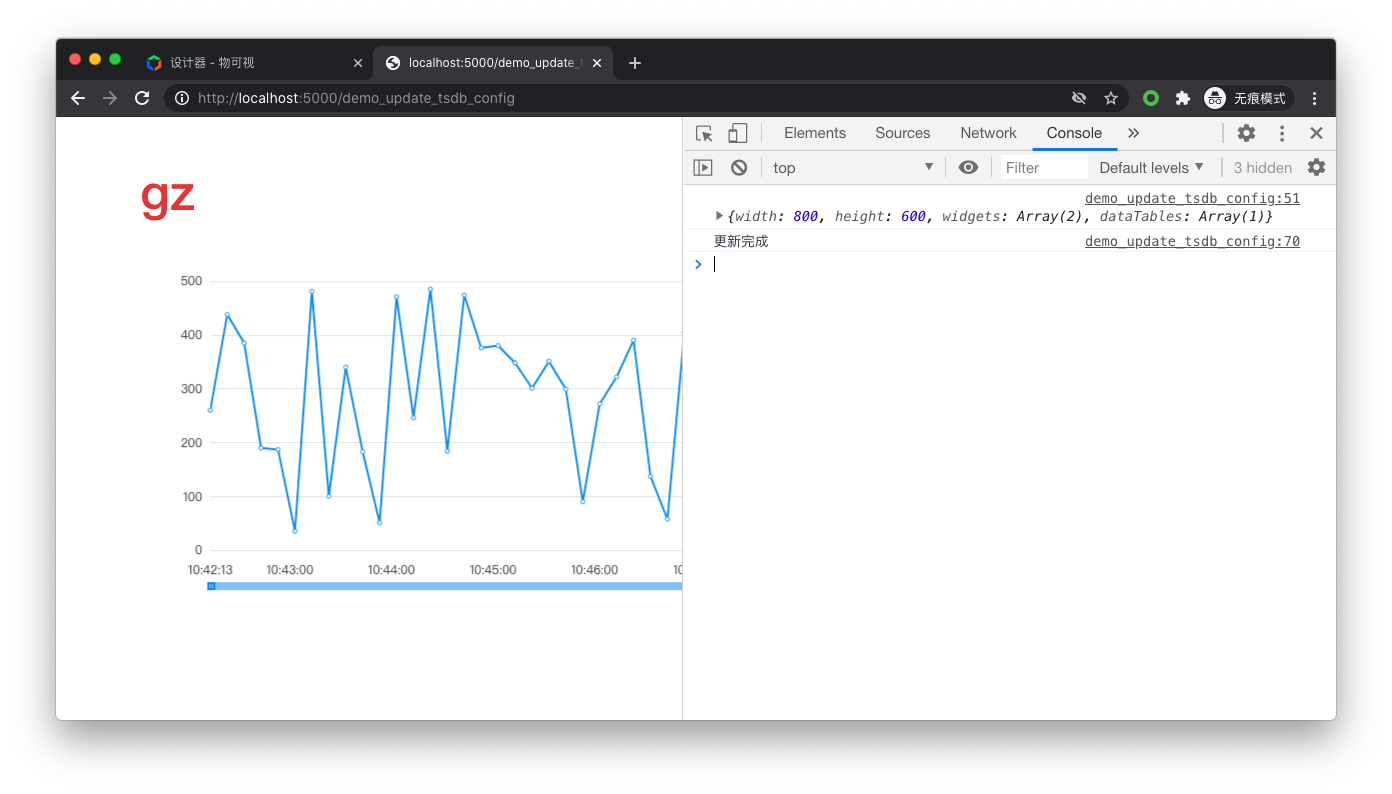
Task: Click the slider's left handle
Action: (211, 586)
